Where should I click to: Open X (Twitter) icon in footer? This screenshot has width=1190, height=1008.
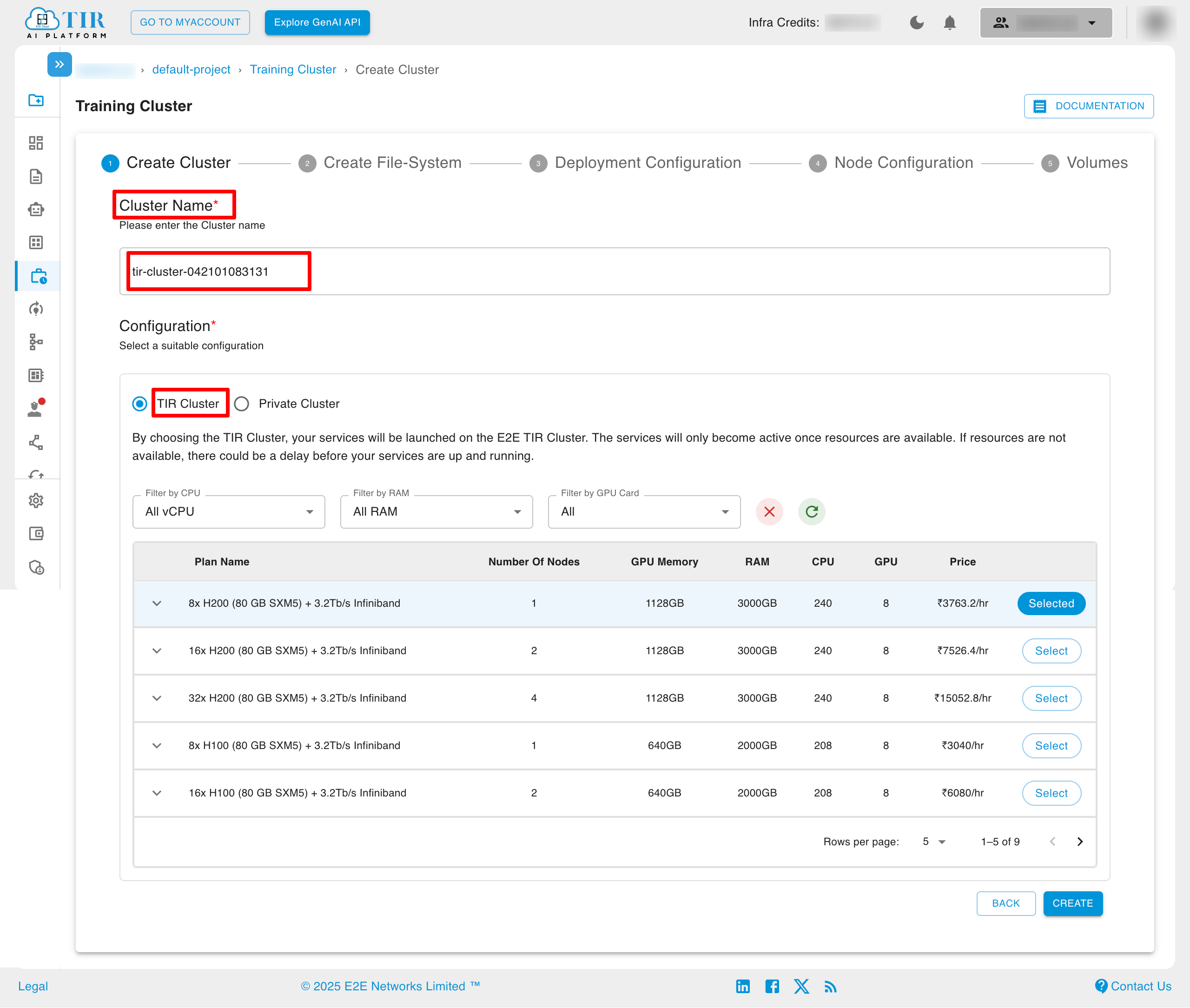coord(801,986)
